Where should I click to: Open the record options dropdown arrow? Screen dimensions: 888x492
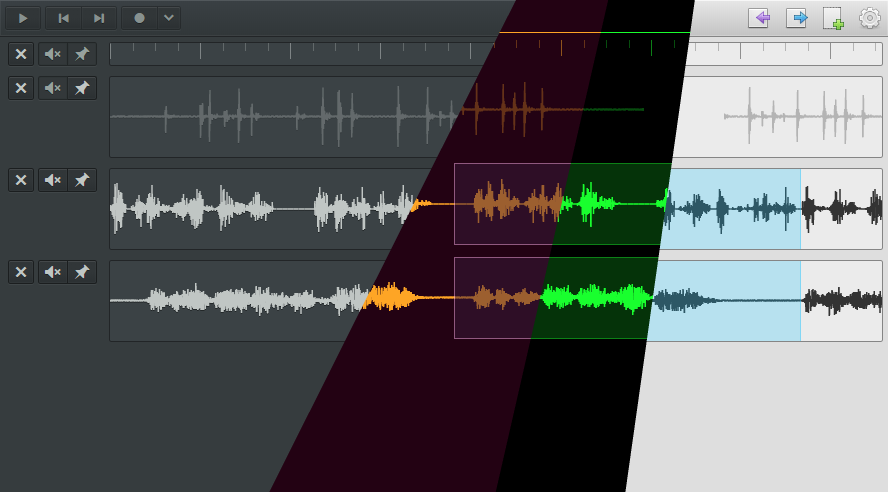(169, 18)
